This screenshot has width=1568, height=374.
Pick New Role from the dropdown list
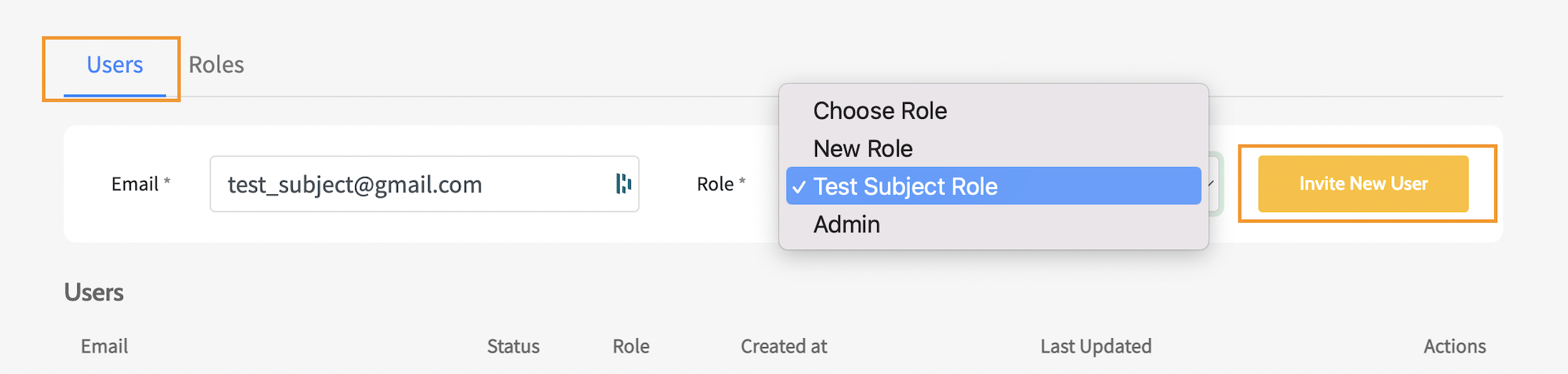click(x=863, y=149)
